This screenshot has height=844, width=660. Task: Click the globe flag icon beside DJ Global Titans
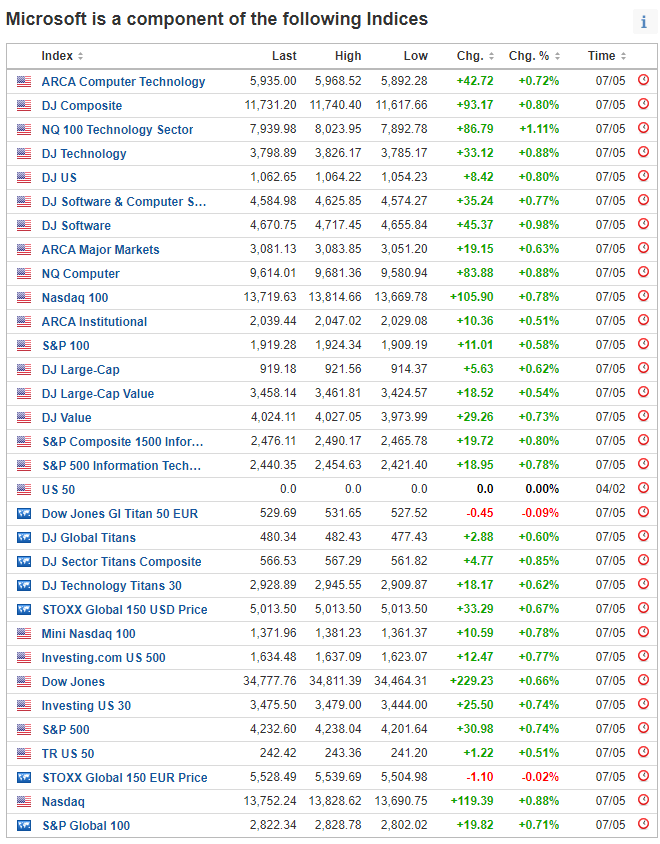(x=24, y=537)
